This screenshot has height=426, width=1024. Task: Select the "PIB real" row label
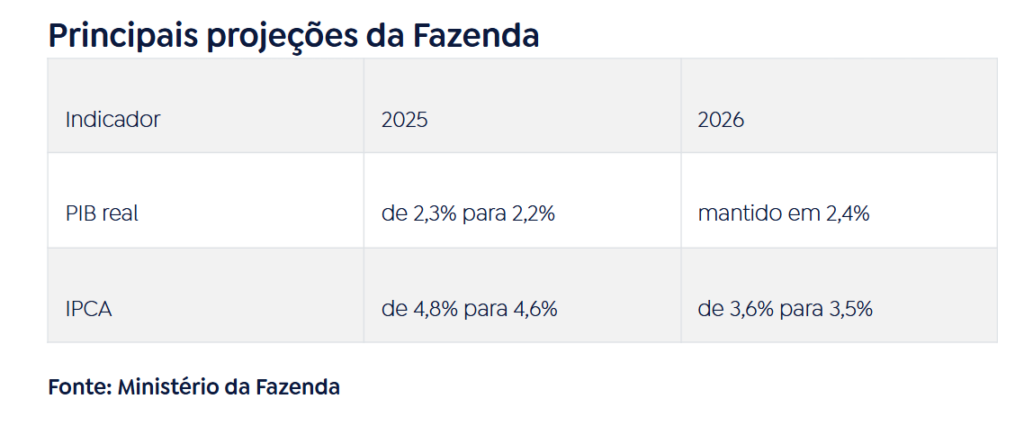[101, 214]
